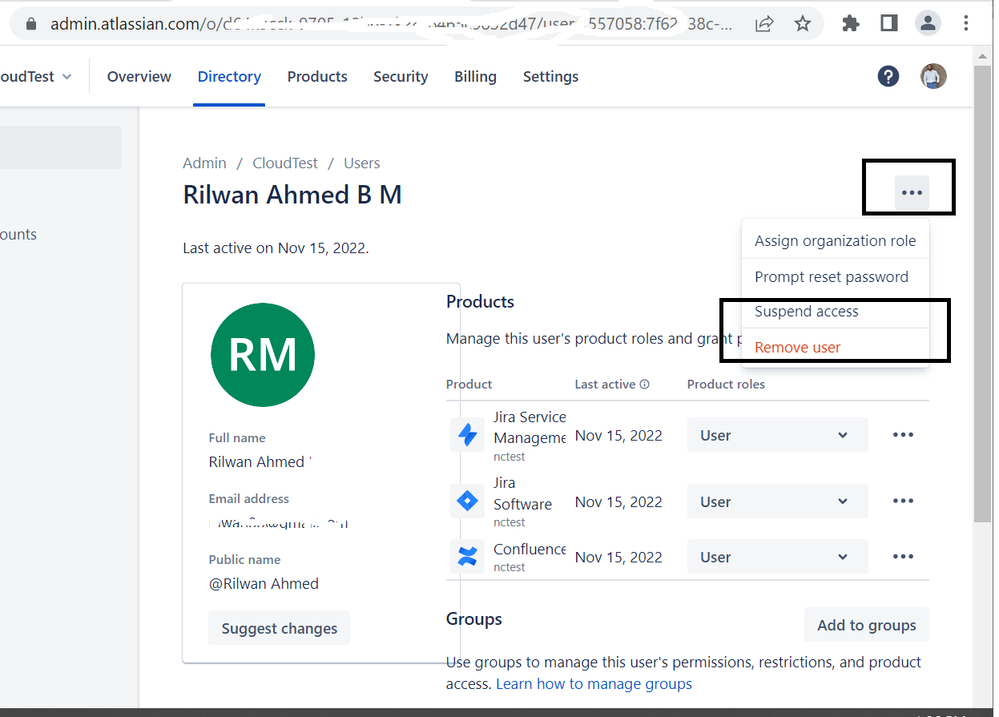This screenshot has height=717, width=999.
Task: Select the Directory tab
Action: [x=229, y=76]
